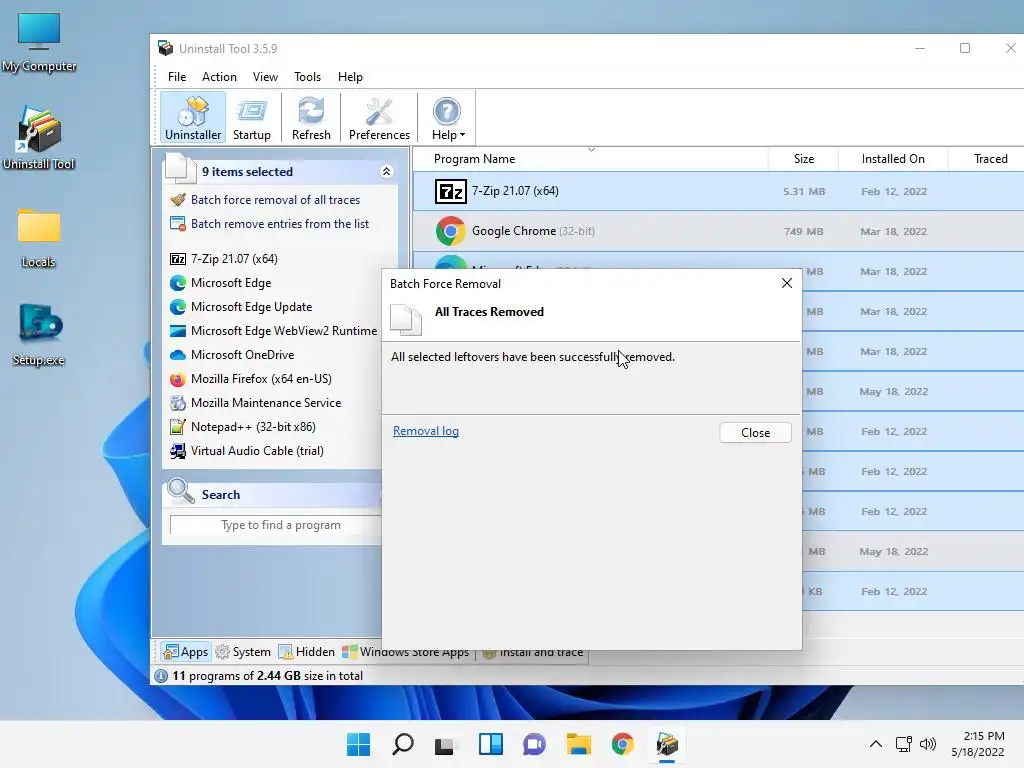
Task: Open the Locals folder on the desktop
Action: tap(39, 238)
